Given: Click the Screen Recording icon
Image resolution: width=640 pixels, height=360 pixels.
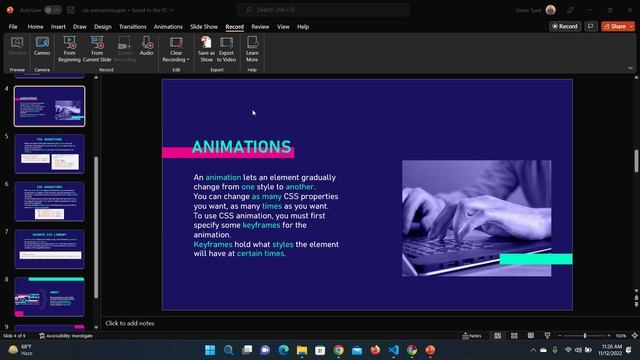Looking at the screenshot, I should click(124, 49).
